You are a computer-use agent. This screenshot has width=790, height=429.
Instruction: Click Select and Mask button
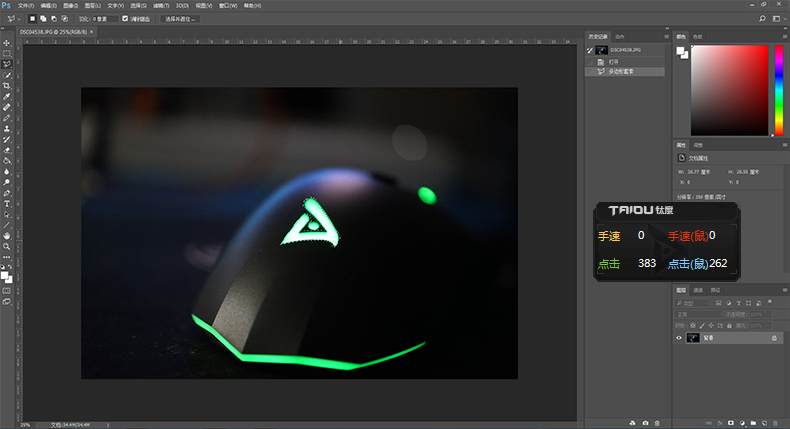coord(180,19)
